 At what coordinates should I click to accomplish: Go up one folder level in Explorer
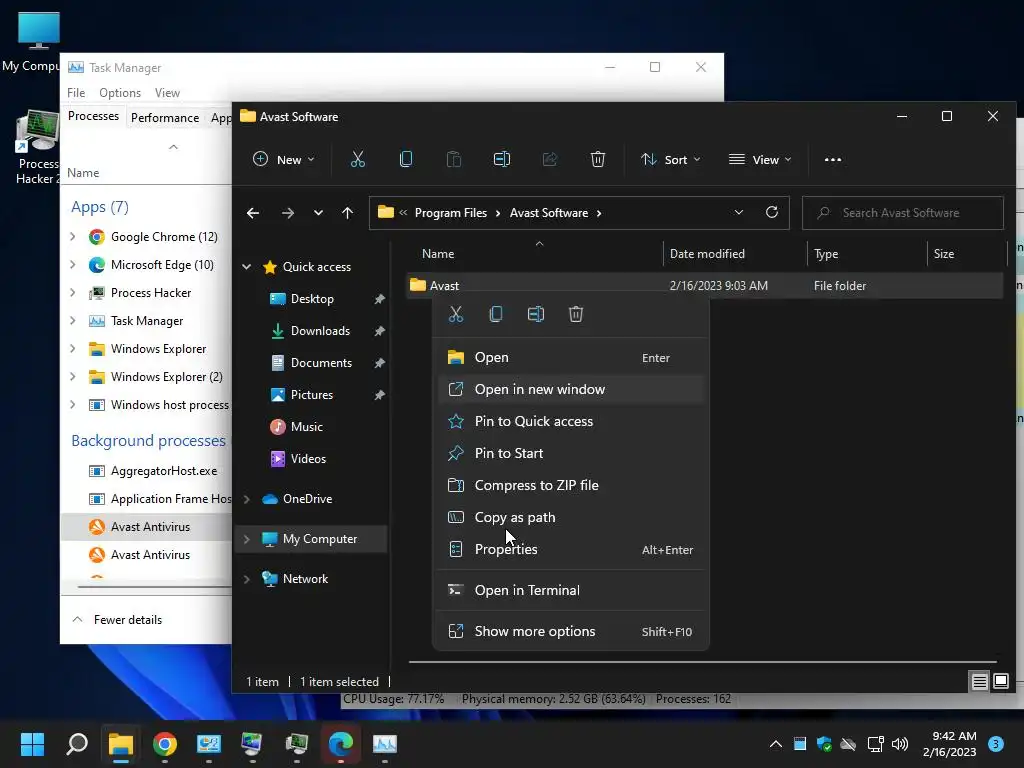pyautogui.click(x=347, y=213)
